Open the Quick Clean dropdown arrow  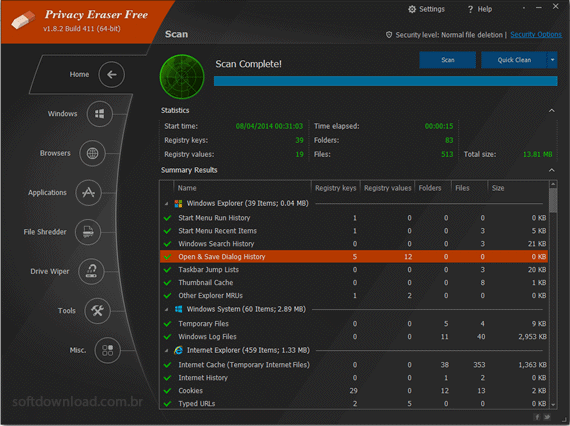[552, 60]
